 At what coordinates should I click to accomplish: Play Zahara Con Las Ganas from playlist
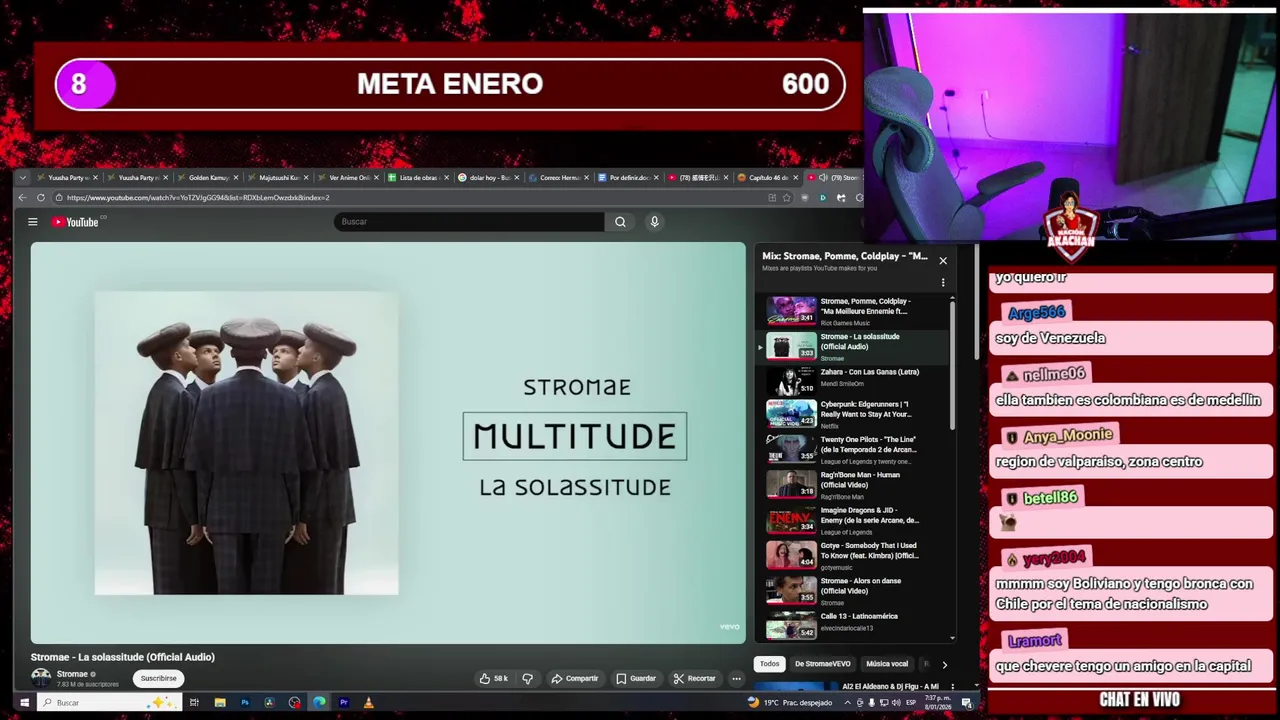pos(853,382)
